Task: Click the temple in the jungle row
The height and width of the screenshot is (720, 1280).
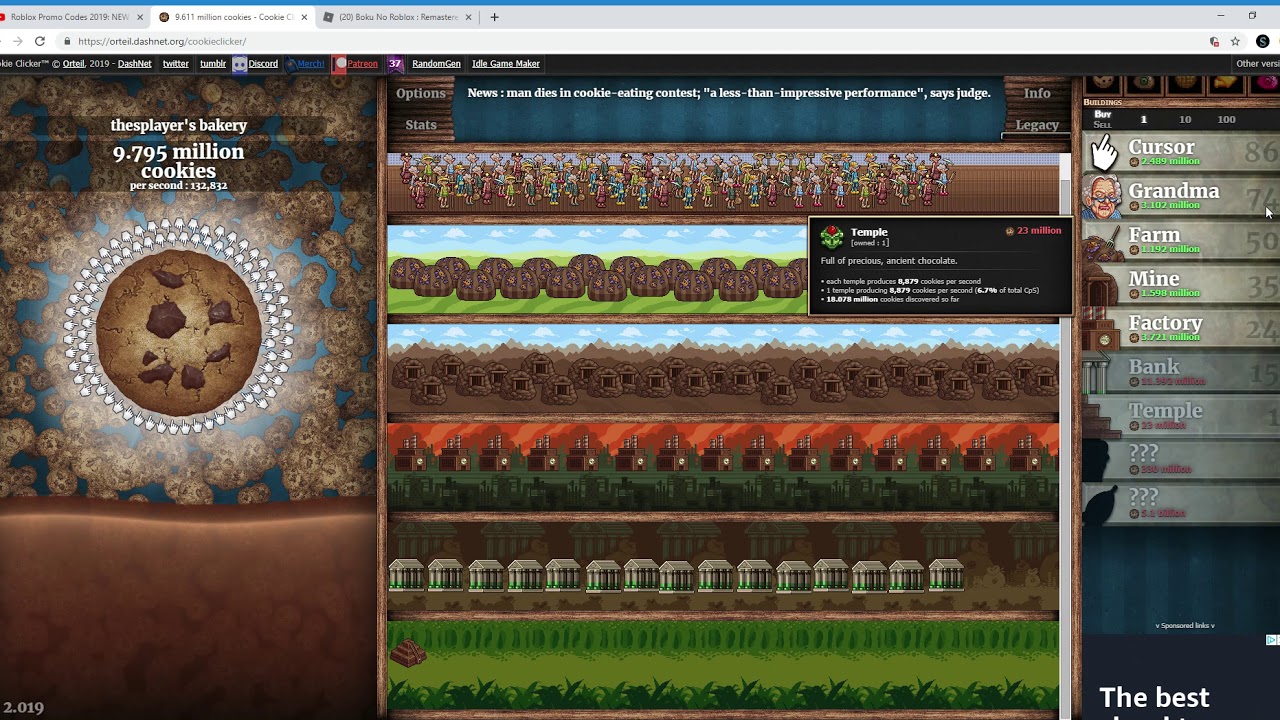Action: coord(408,654)
